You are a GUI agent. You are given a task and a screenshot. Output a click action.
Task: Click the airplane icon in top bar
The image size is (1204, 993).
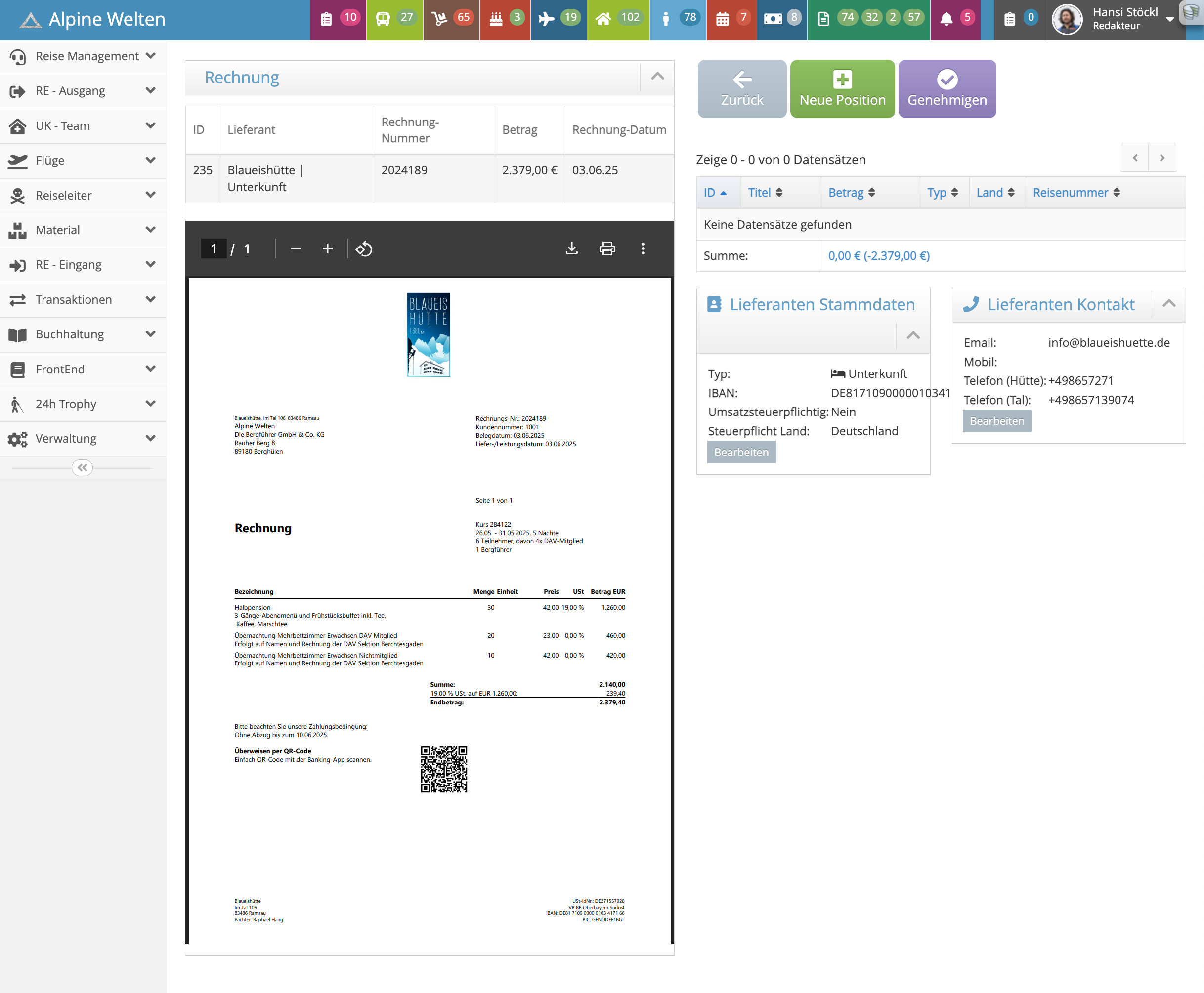point(547,19)
